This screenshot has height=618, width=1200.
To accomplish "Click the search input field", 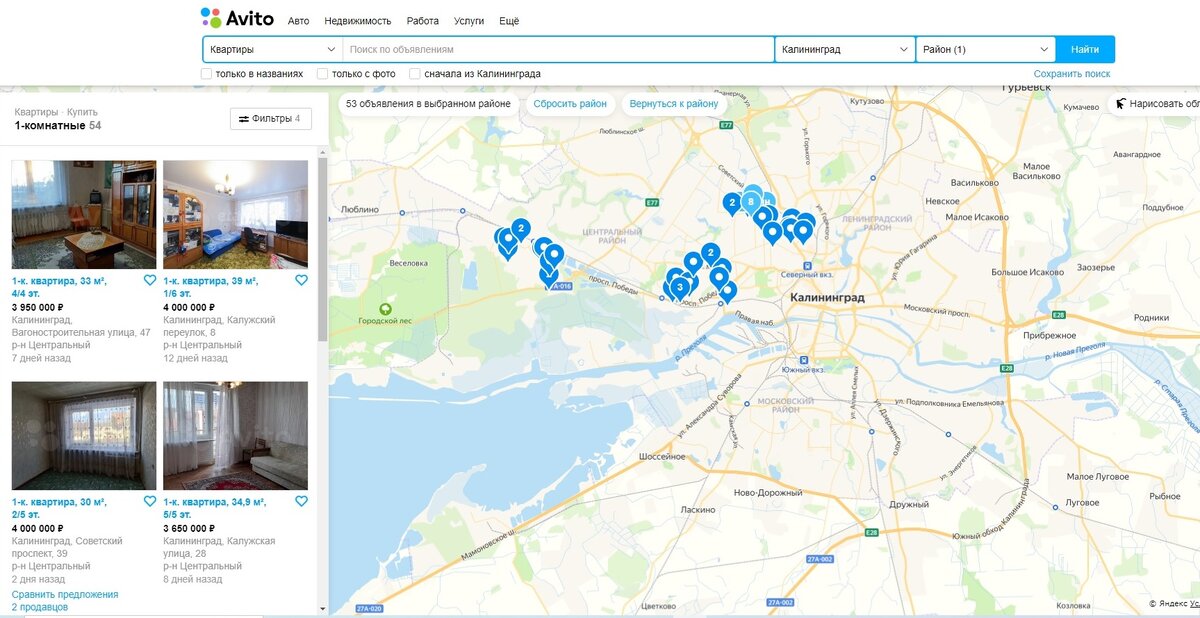I will click(559, 49).
